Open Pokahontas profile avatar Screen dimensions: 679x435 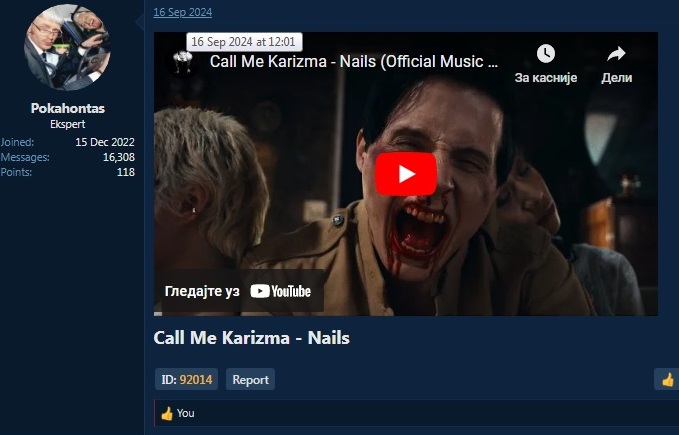pos(68,48)
